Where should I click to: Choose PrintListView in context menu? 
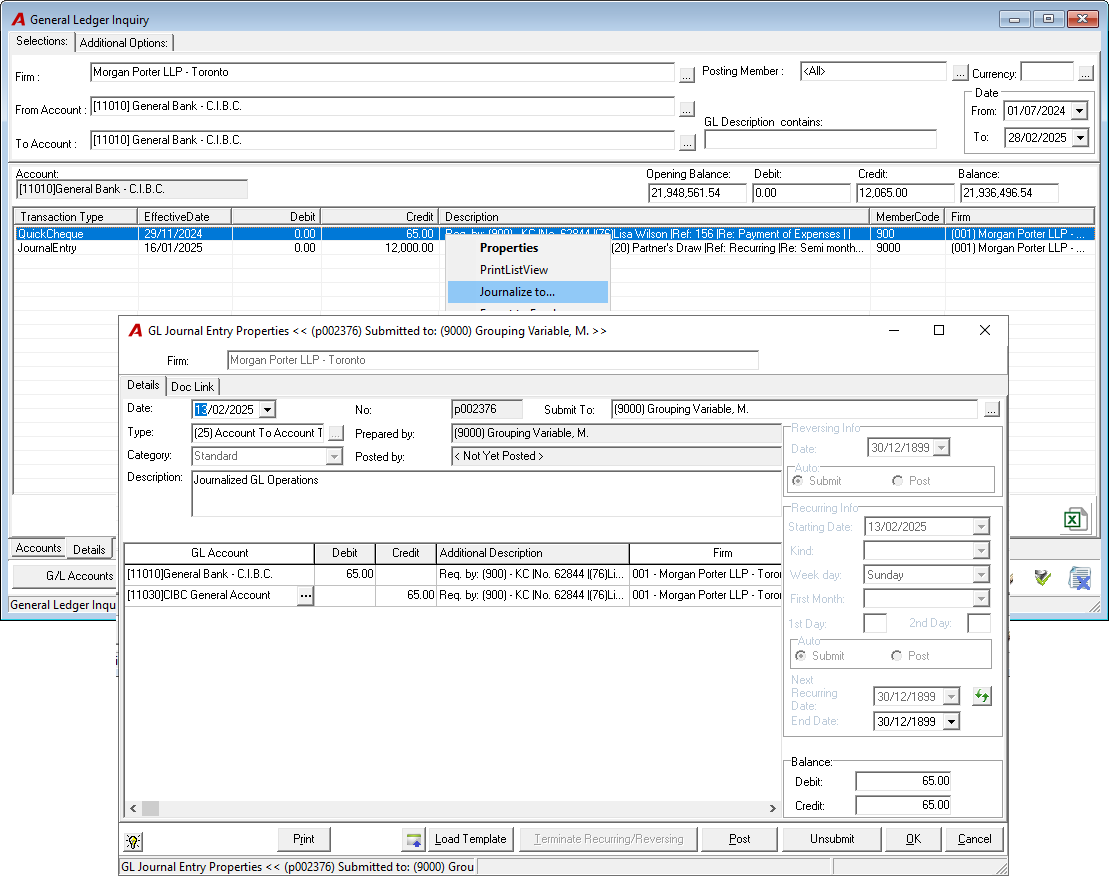pos(528,270)
